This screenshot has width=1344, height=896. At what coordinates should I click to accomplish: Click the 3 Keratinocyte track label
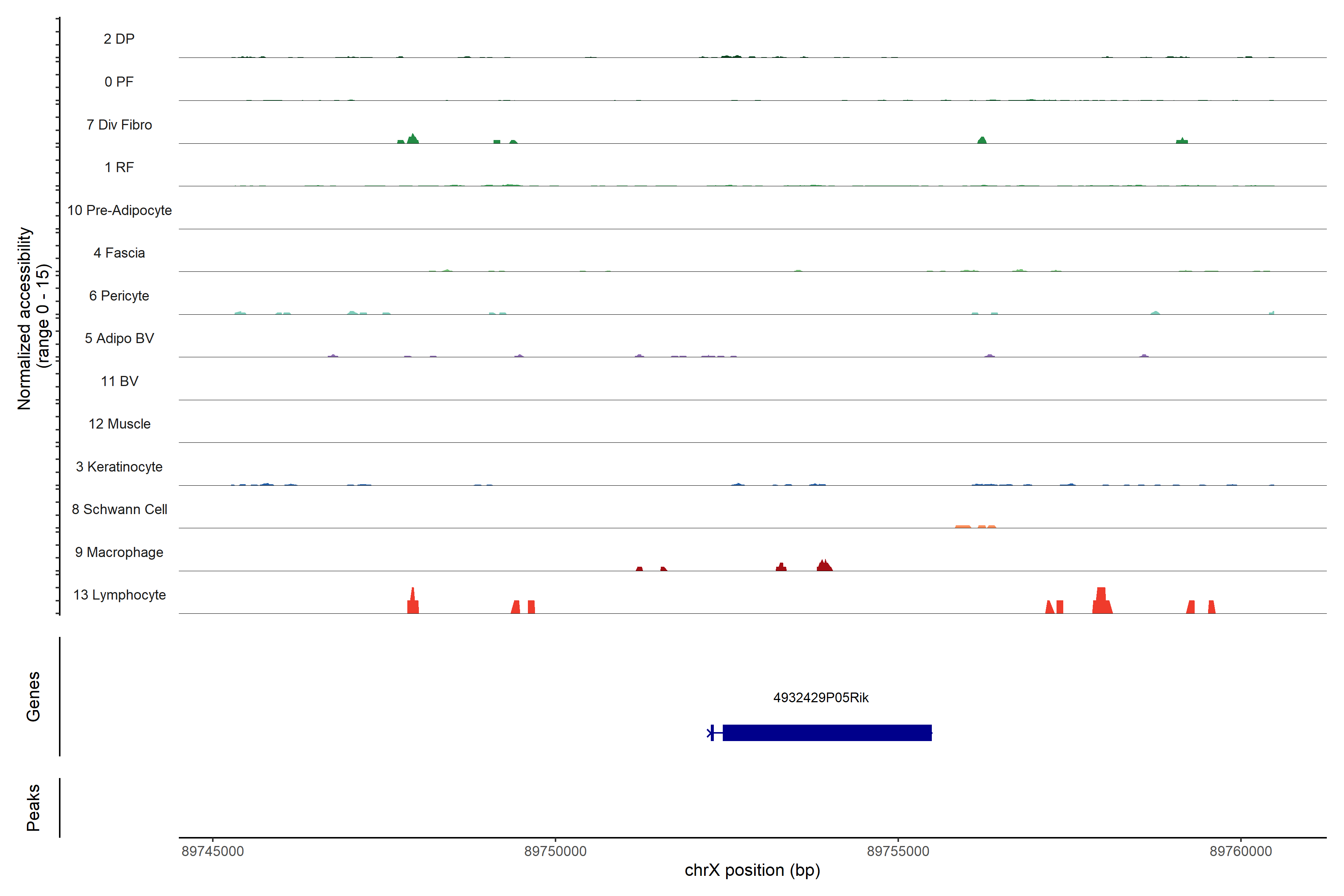coord(119,467)
